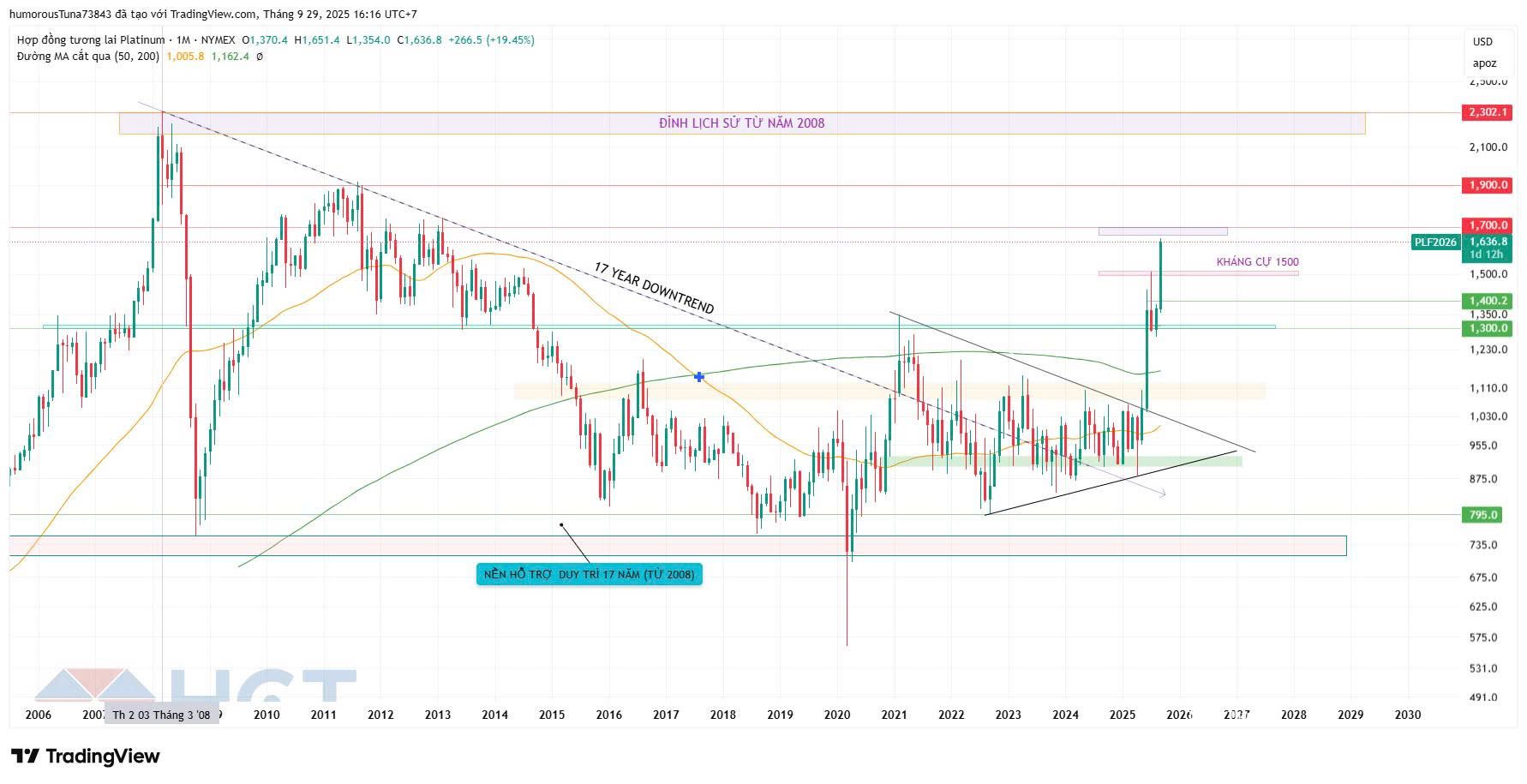The width and height of the screenshot is (1527, 784).
Task: Click the red 1,900.0 price label
Action: tap(1488, 185)
